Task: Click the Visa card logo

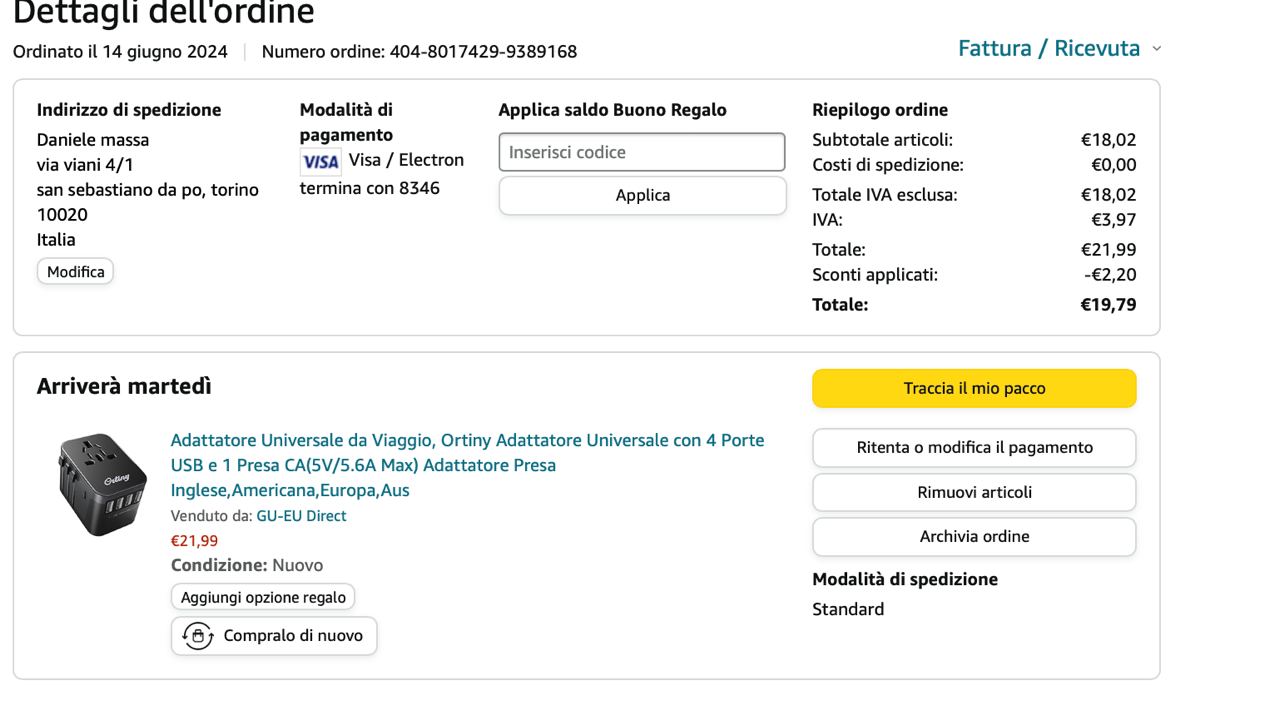Action: coord(320,161)
